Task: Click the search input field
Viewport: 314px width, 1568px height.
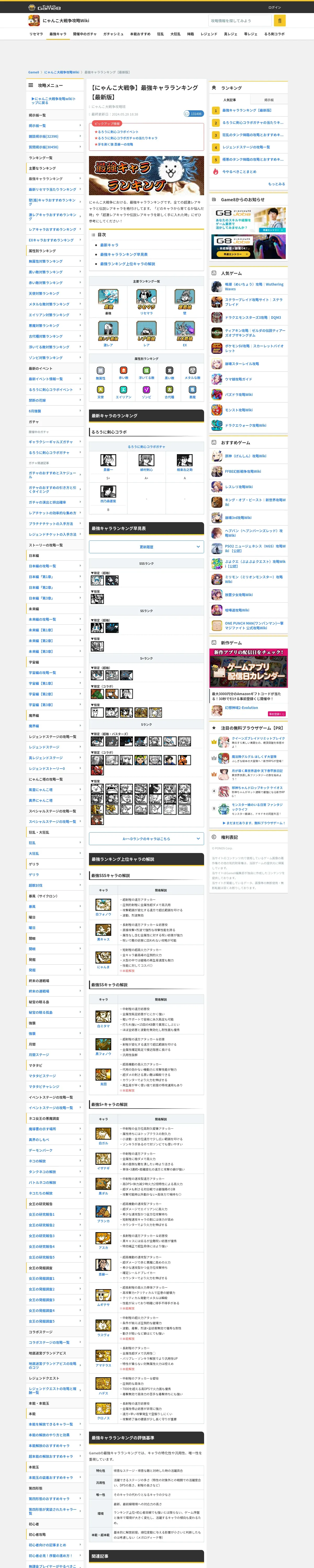Action: click(240, 21)
